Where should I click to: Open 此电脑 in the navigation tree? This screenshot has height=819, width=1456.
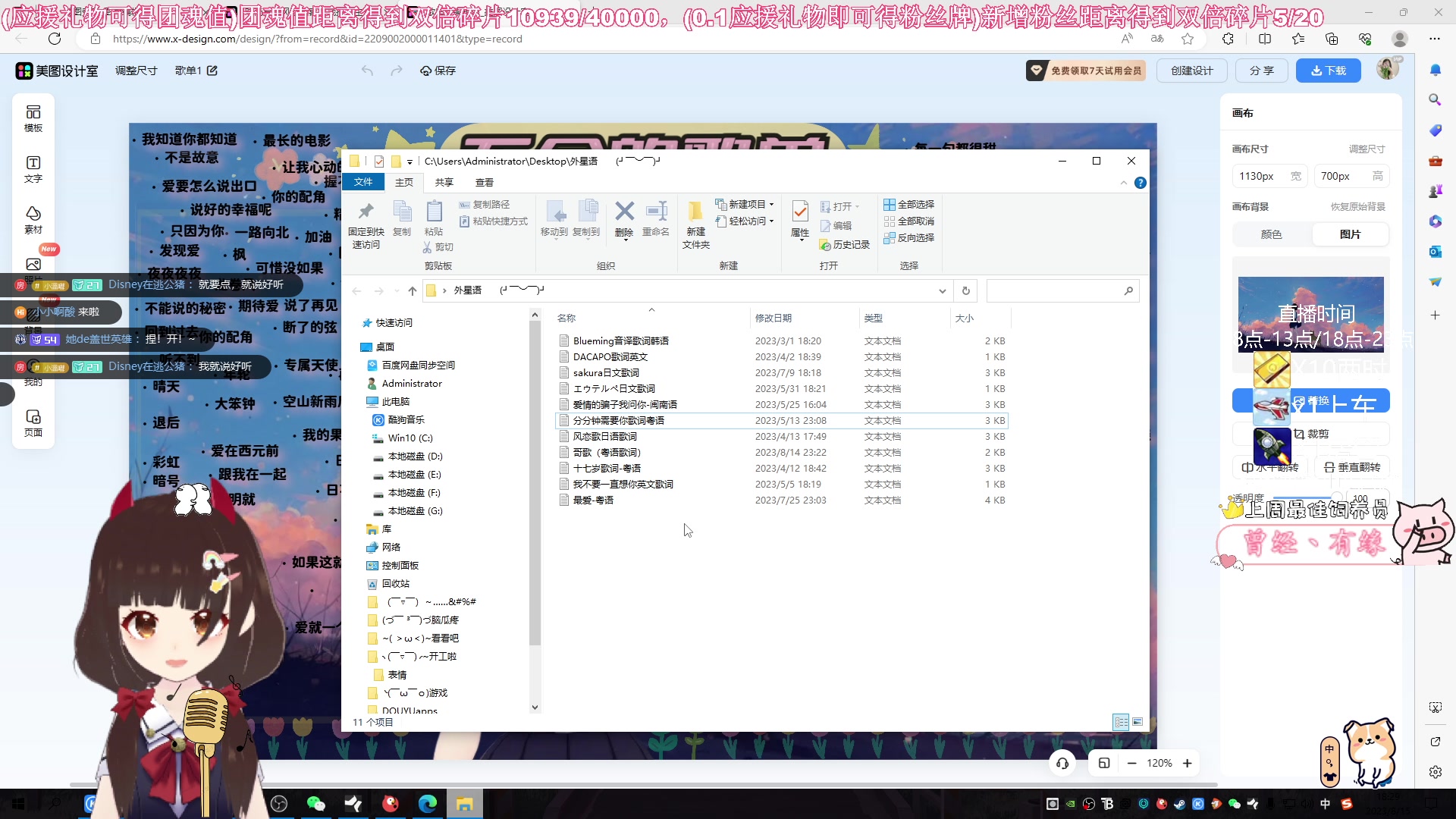tap(395, 401)
